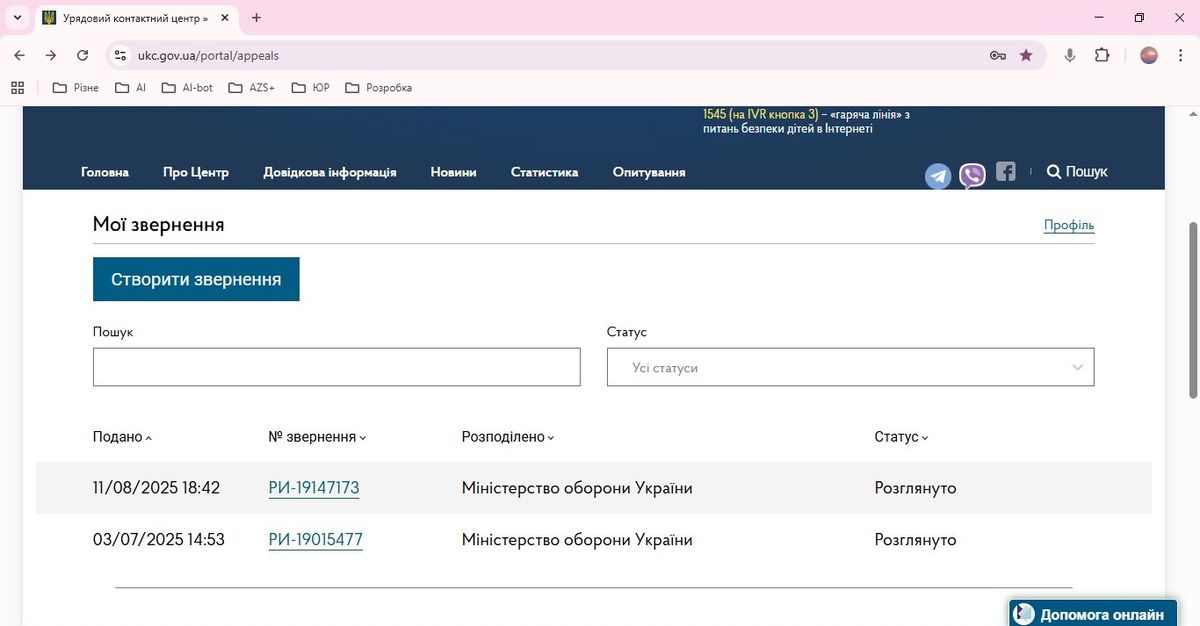Viewport: 1200px width, 626px height.
Task: Click the Мої звернення heading
Action: (158, 225)
